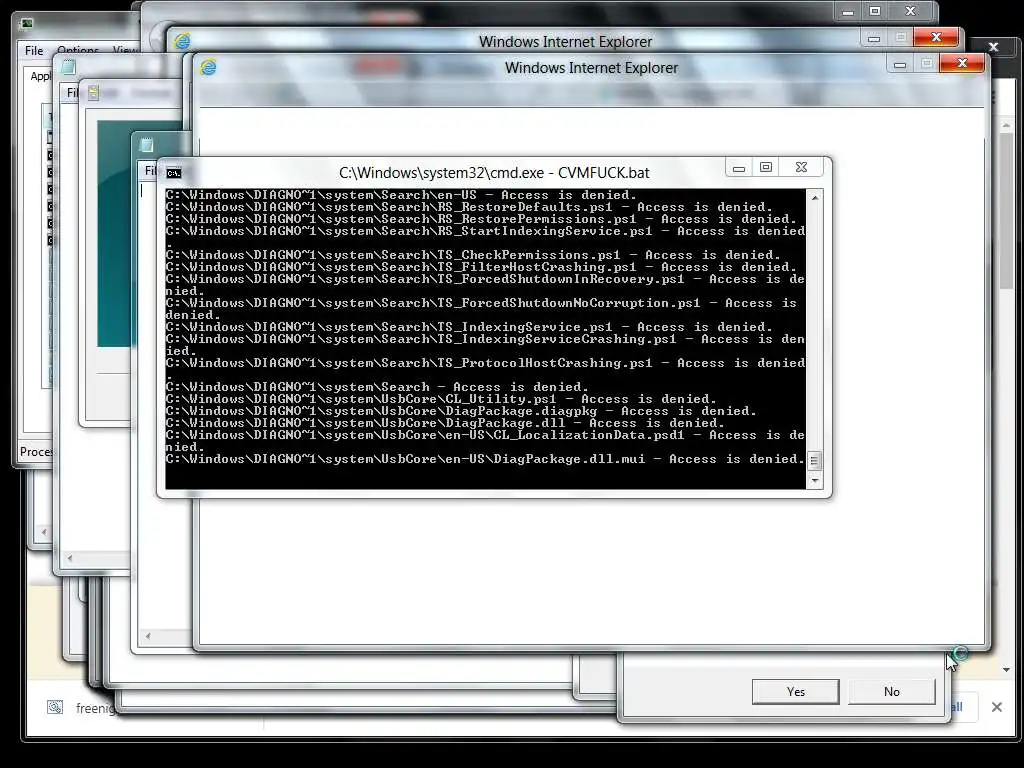
Task: Click the cmd window scrollbar thumb
Action: (x=814, y=461)
